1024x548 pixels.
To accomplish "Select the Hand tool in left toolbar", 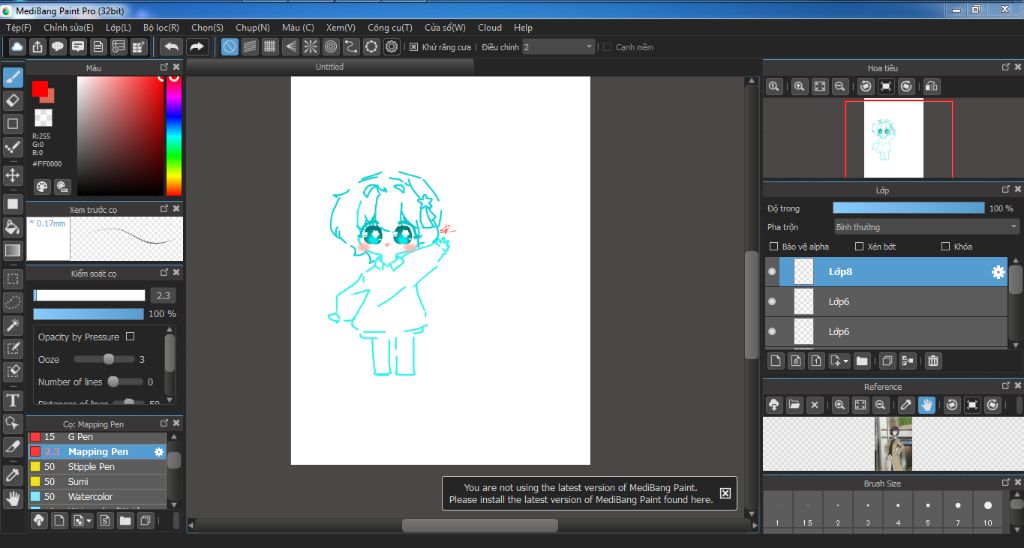I will point(12,499).
